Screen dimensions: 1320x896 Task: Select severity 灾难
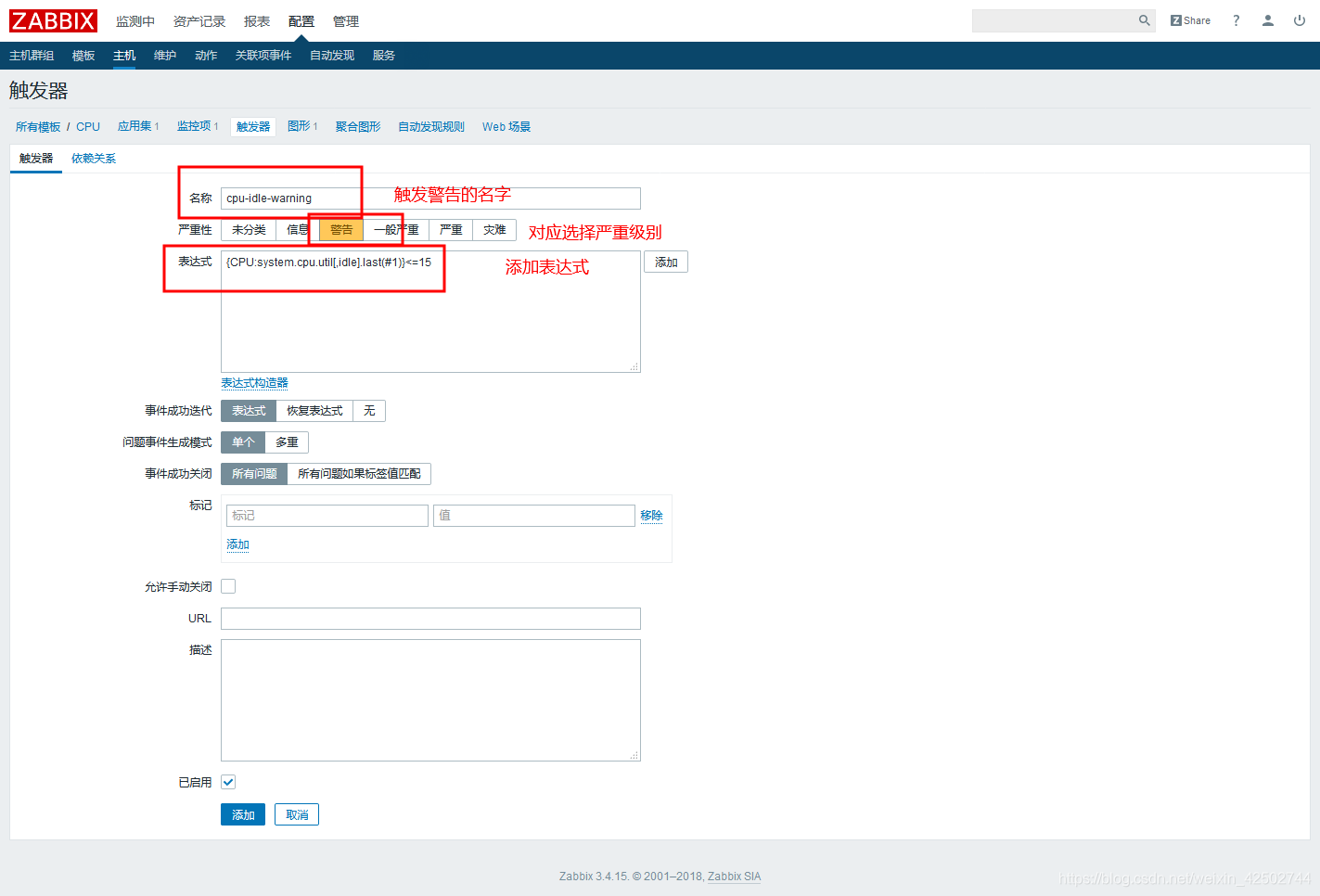[494, 230]
